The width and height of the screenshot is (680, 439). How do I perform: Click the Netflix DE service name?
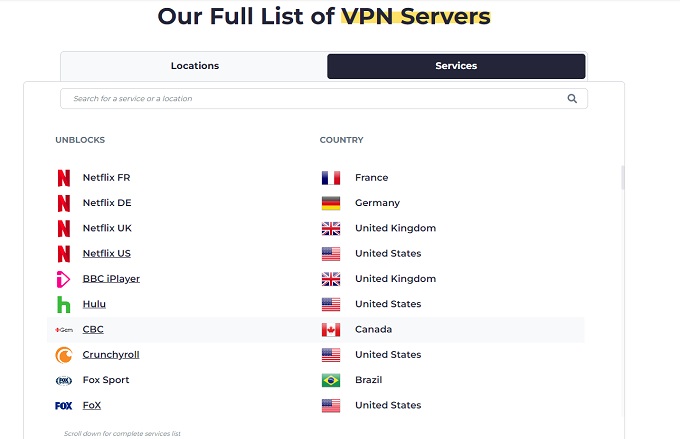107,203
